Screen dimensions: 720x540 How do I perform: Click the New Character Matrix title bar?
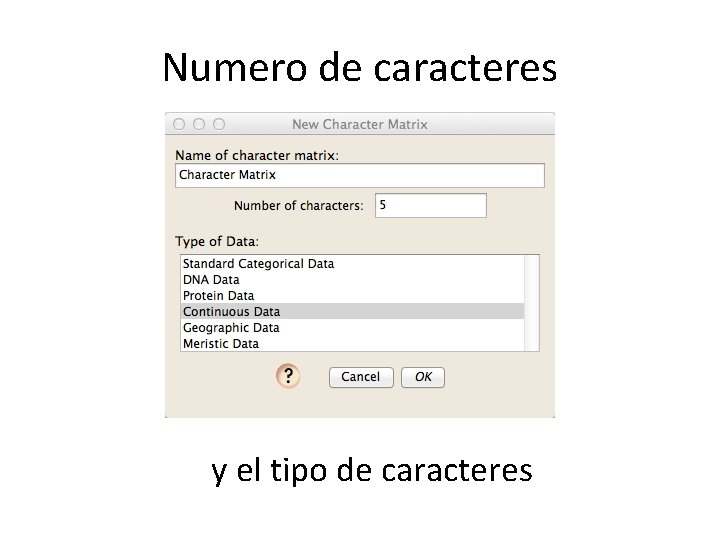pos(360,124)
